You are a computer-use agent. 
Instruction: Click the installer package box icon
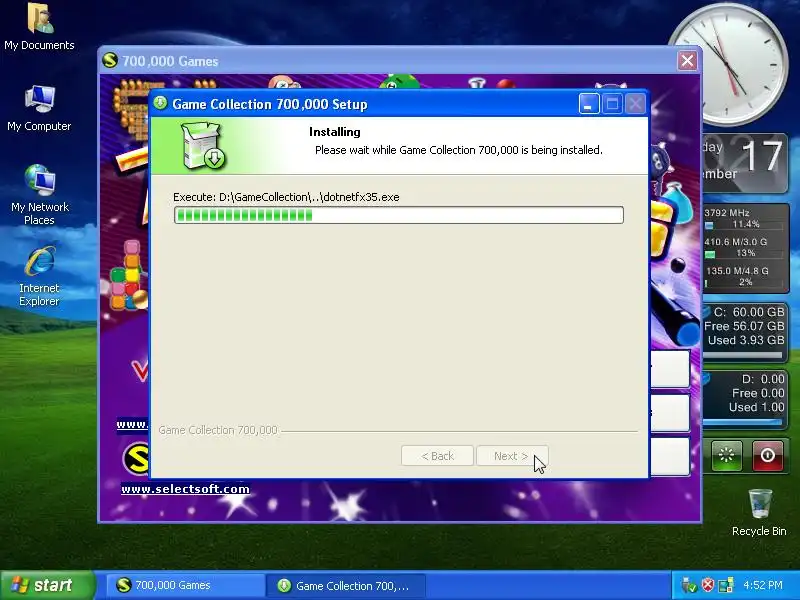coord(204,145)
